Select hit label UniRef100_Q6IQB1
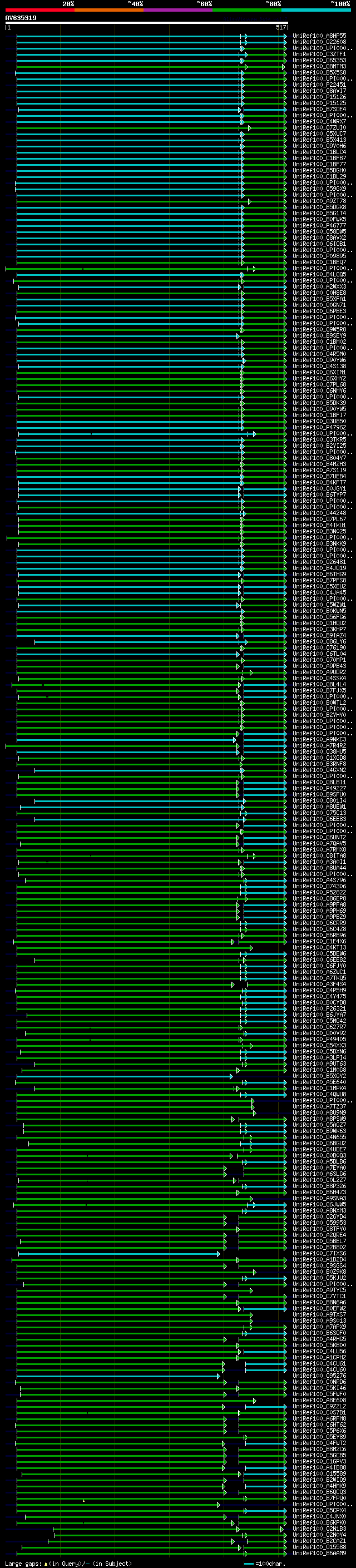This screenshot has height=1568, width=356. [x=319, y=244]
